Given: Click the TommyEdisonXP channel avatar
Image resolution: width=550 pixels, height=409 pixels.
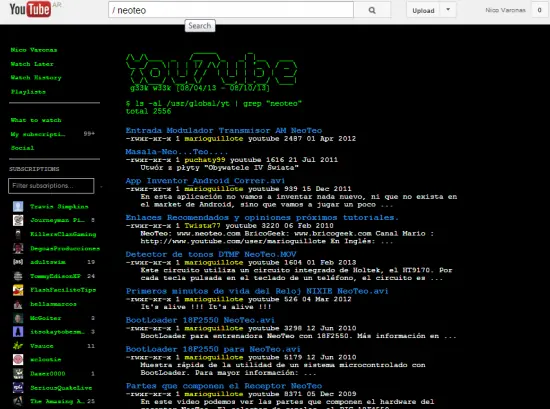Looking at the screenshot, I should click(18, 276).
